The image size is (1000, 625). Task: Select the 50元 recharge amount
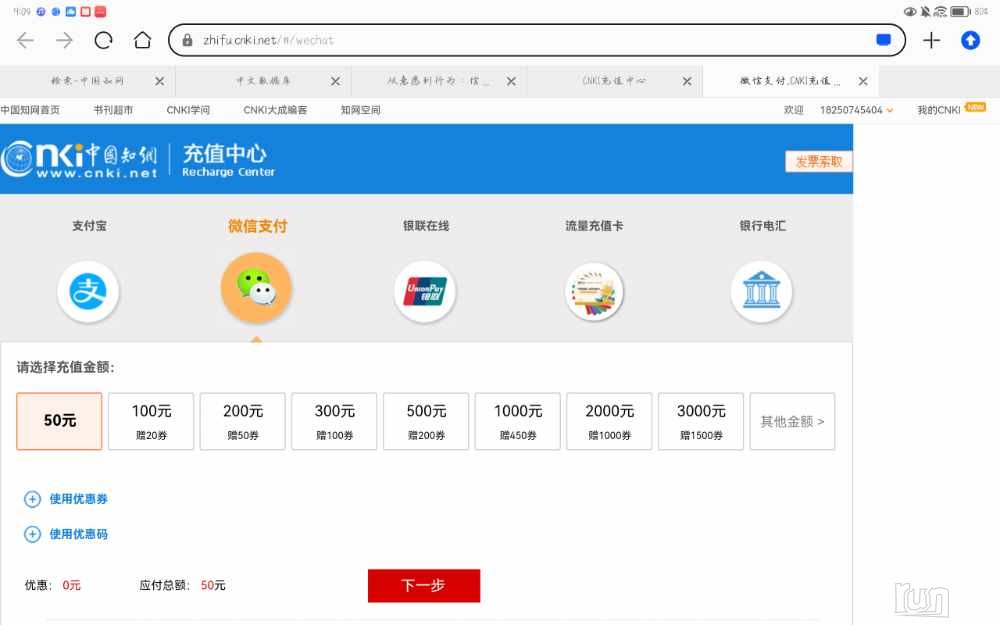click(59, 422)
